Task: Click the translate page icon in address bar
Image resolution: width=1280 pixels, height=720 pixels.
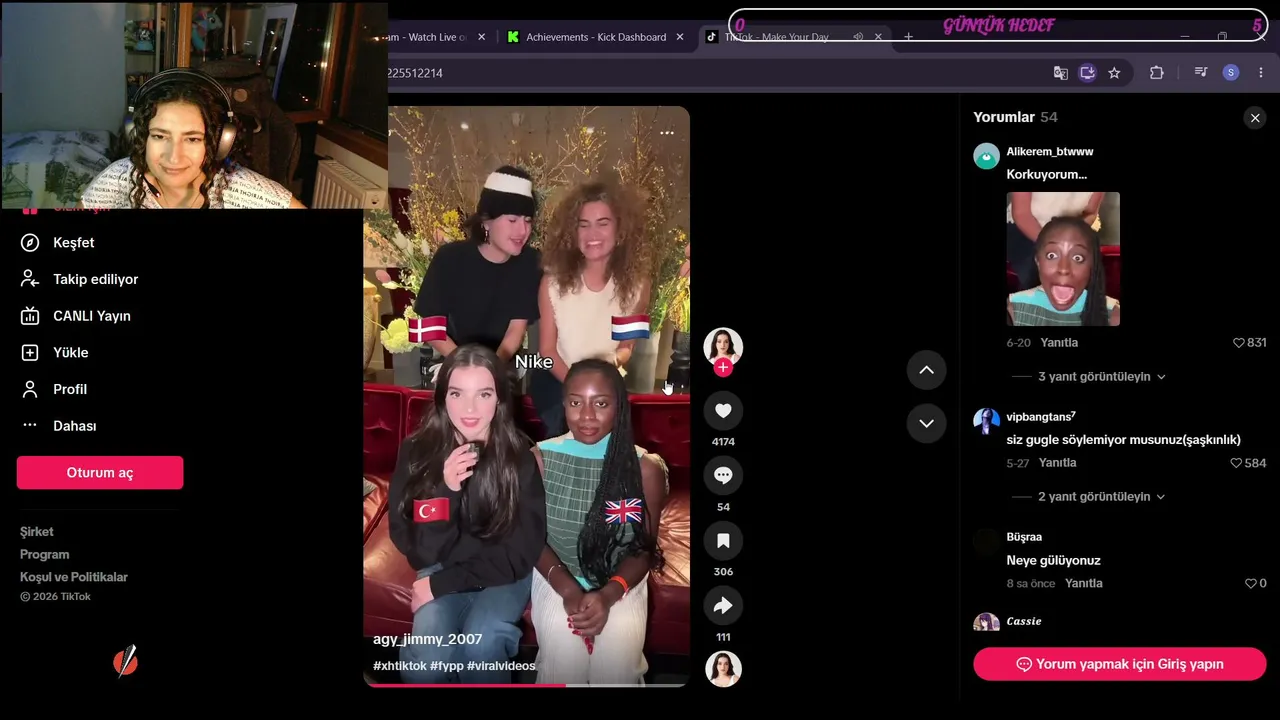Action: coord(1061,73)
